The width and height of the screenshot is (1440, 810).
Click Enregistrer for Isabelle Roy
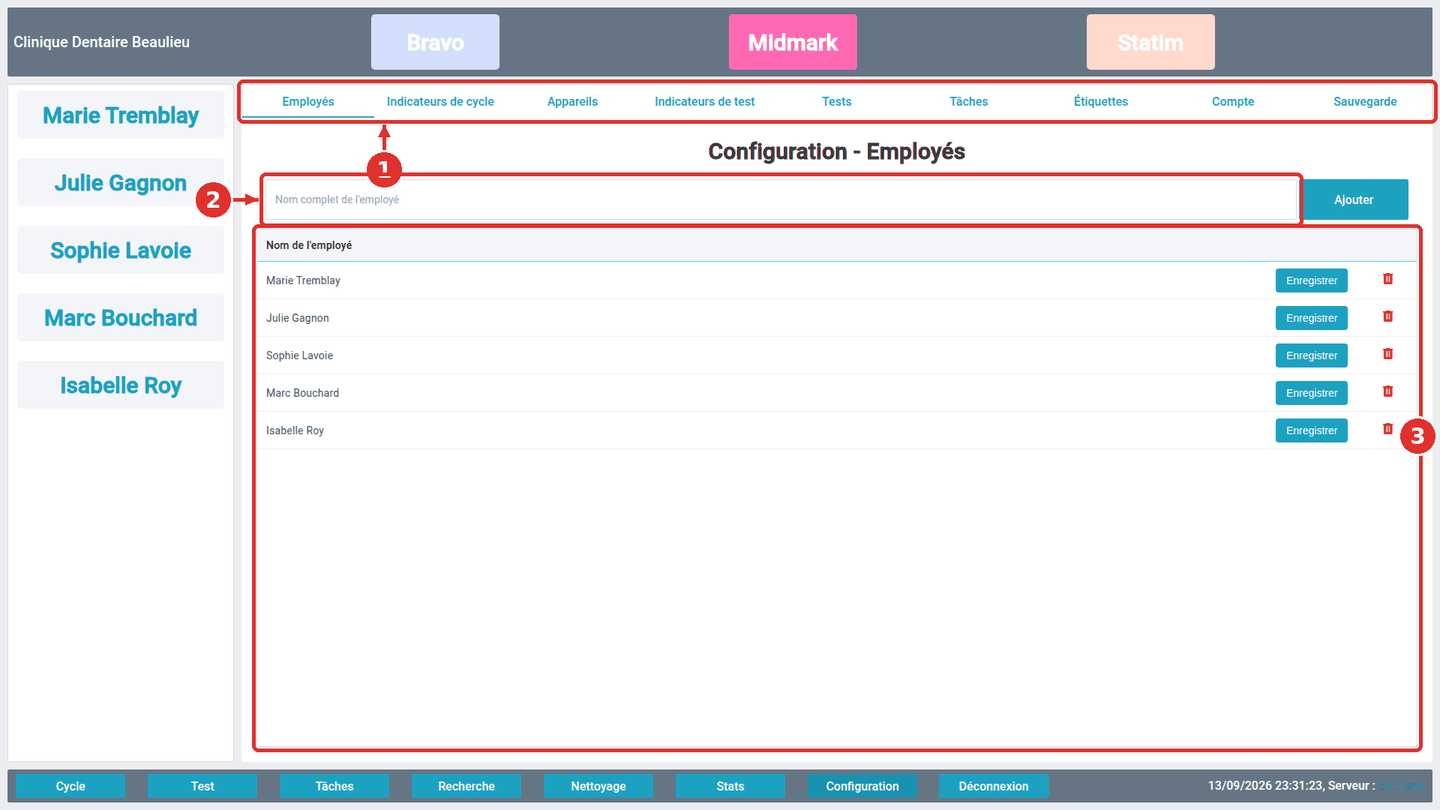point(1312,431)
